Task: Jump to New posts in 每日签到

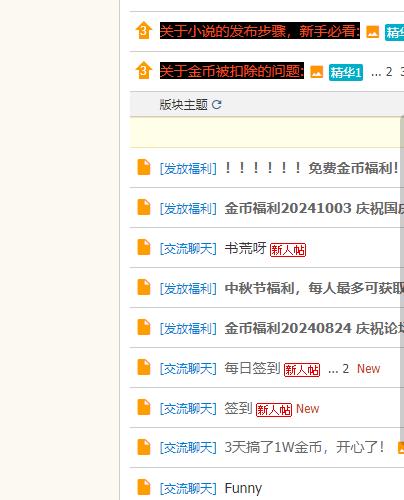Action: [368, 369]
